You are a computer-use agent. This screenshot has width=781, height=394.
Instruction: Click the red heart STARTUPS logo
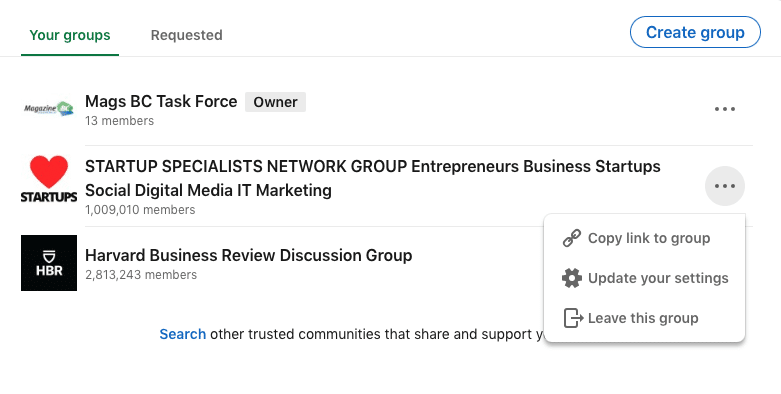point(49,179)
